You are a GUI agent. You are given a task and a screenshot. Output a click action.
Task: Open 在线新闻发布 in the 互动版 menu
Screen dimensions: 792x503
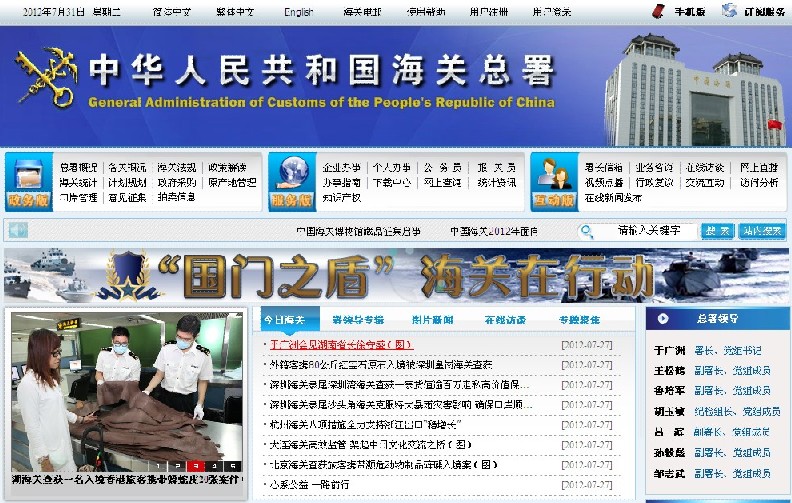pos(613,197)
